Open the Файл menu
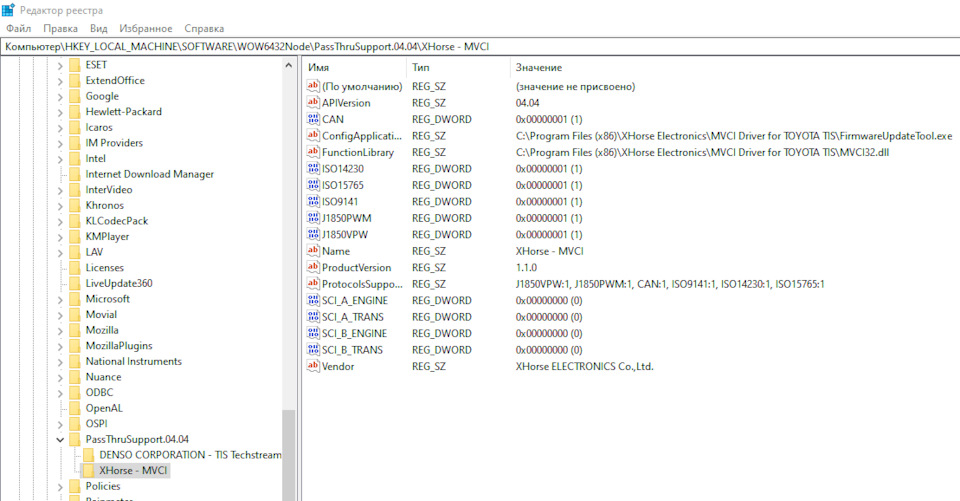Screen dimensions: 960x501 point(19,28)
